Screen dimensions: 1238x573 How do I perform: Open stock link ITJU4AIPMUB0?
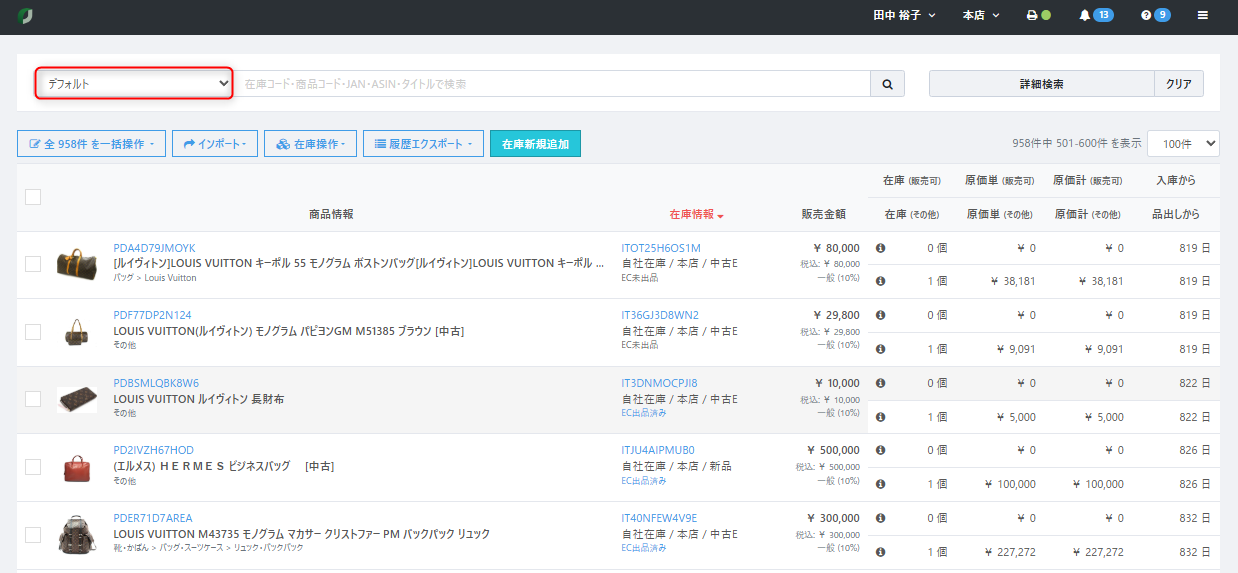[x=658, y=450]
